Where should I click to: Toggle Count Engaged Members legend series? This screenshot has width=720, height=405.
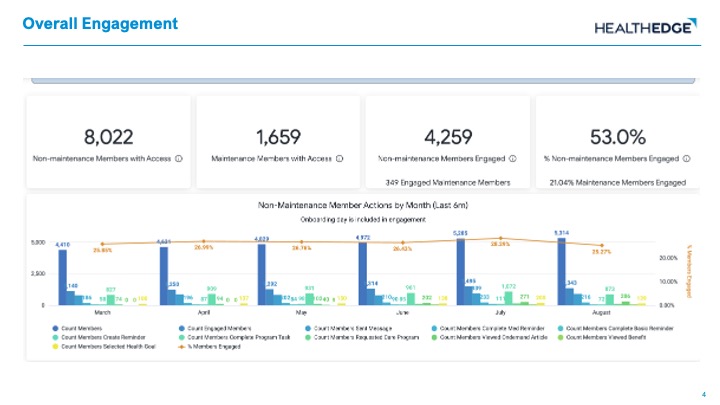pyautogui.click(x=213, y=327)
